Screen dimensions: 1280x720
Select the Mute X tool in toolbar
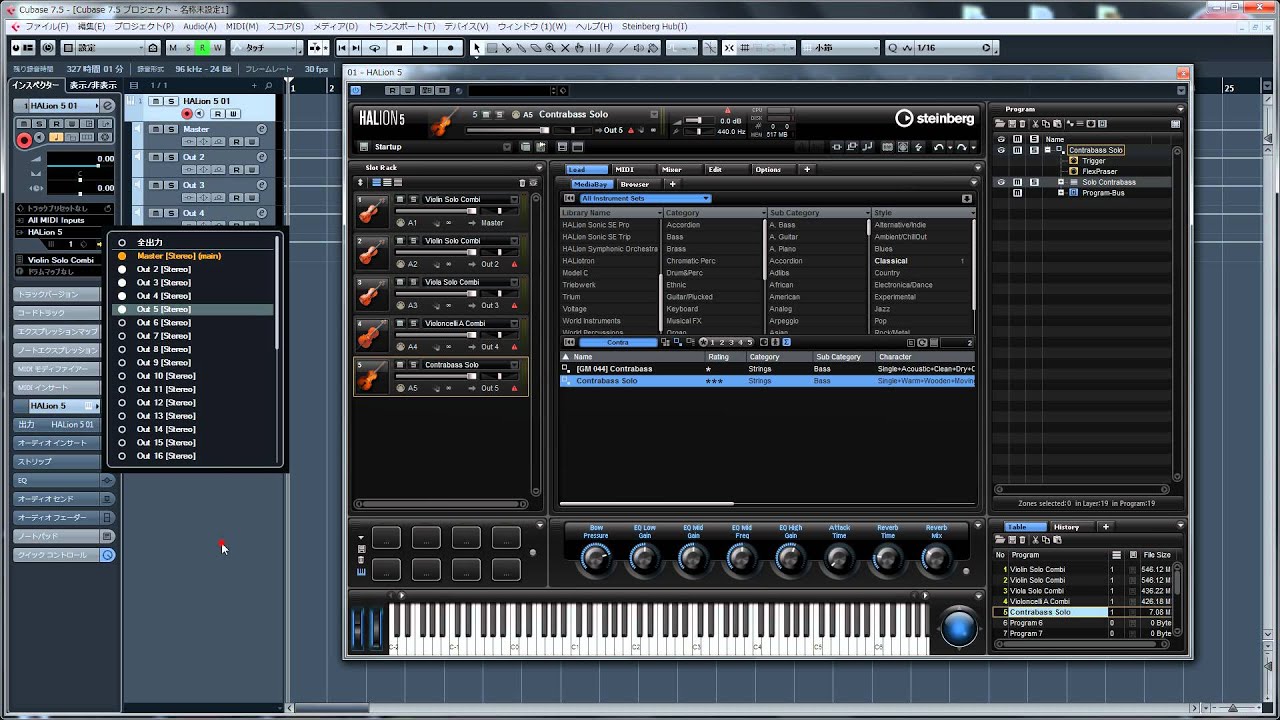pos(563,47)
